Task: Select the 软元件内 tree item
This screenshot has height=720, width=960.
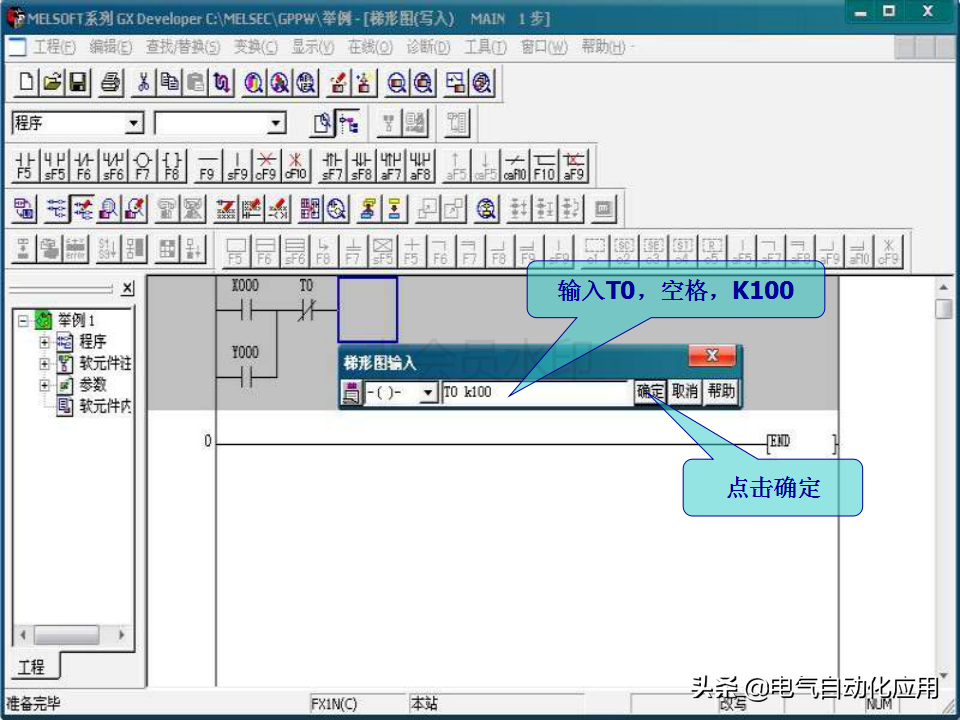Action: click(x=94, y=406)
